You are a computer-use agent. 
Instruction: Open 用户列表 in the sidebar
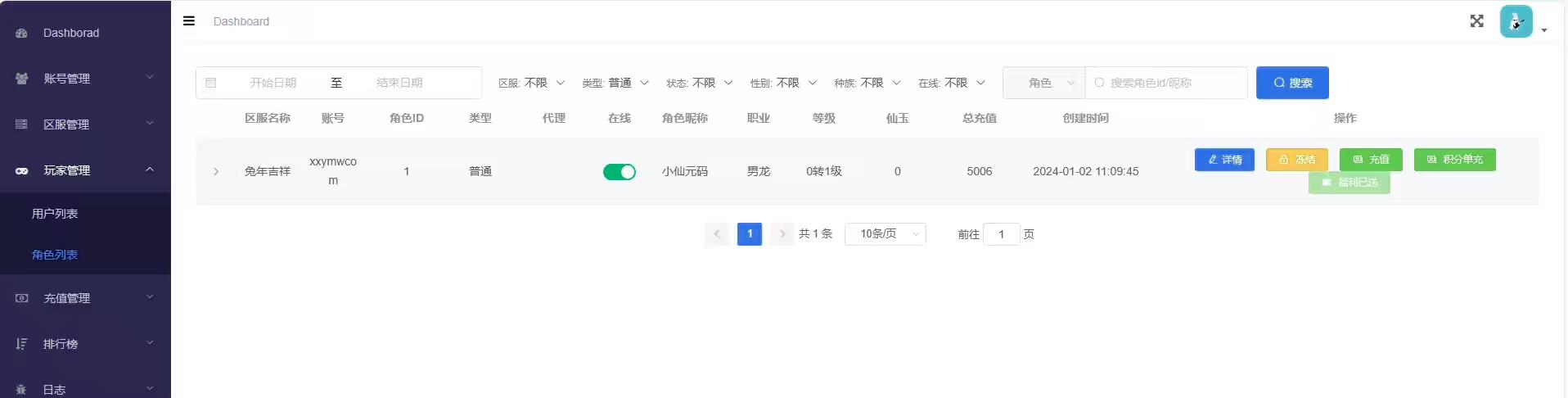pos(55,214)
